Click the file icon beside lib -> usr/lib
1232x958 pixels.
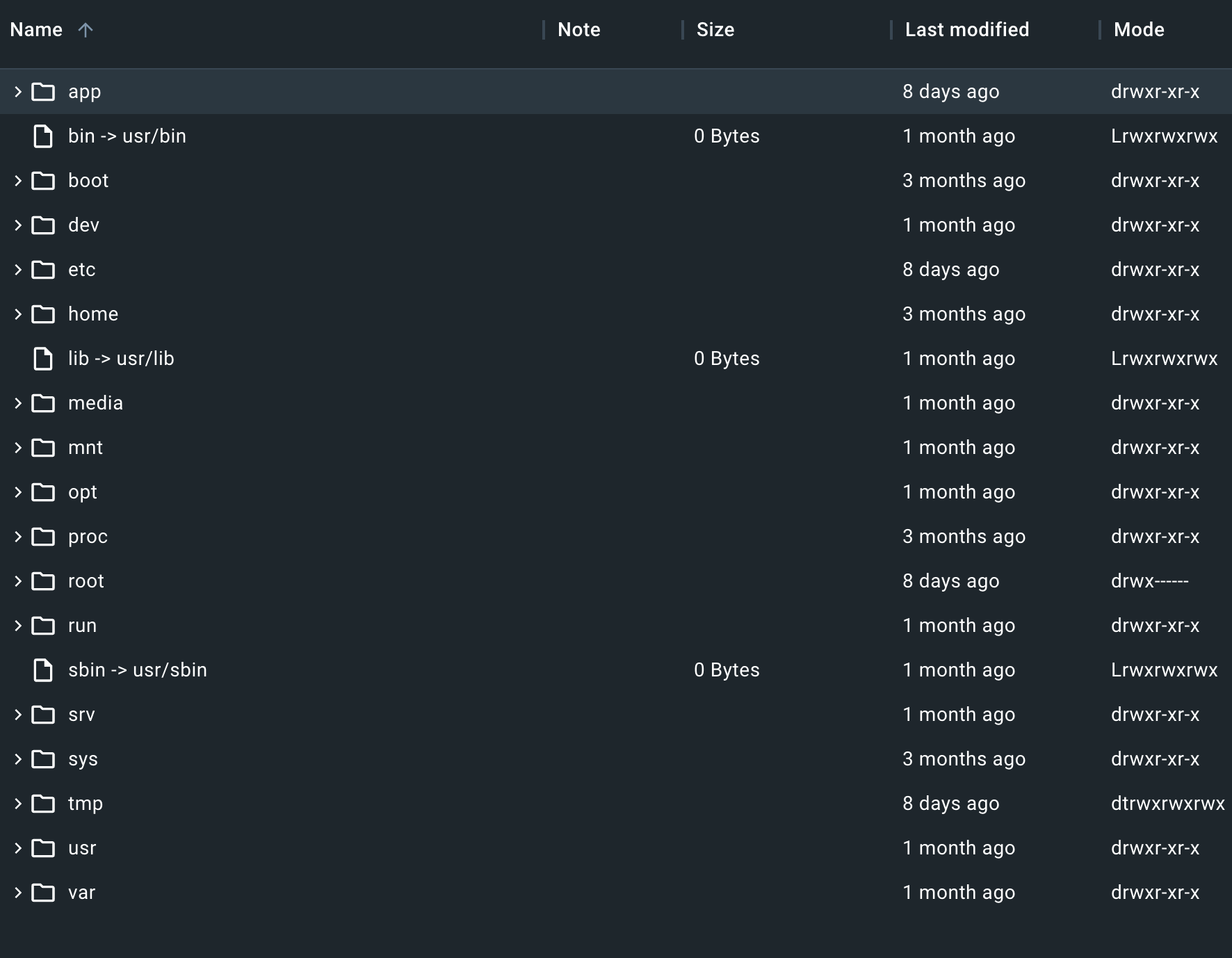point(43,359)
